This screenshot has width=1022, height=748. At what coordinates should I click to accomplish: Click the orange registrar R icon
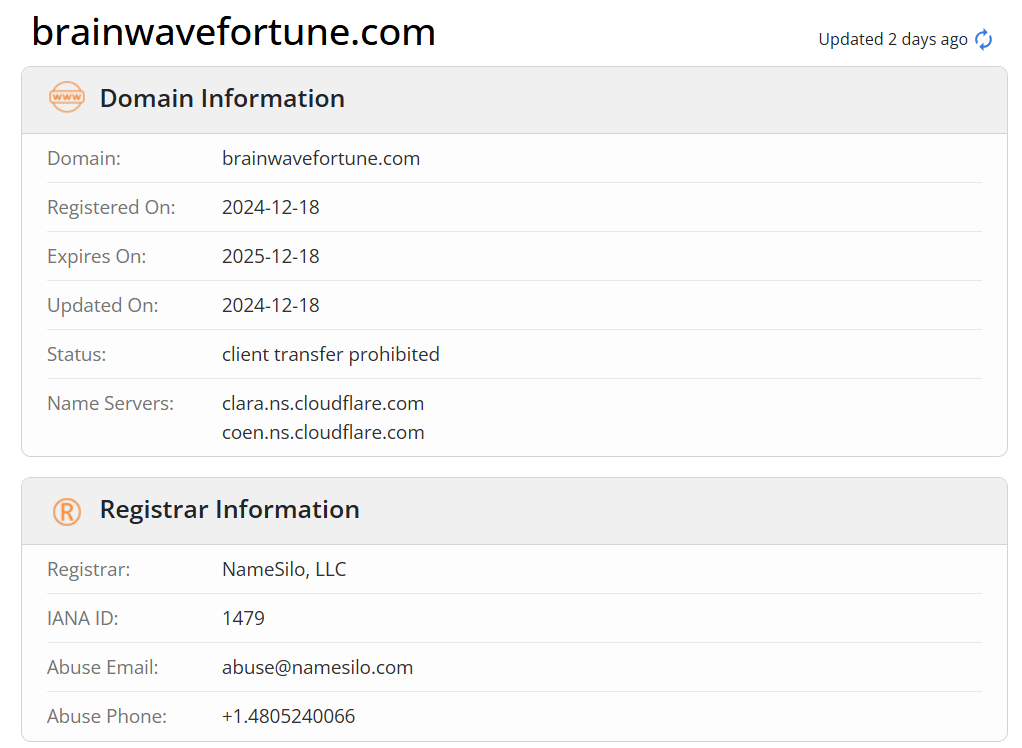[66, 511]
